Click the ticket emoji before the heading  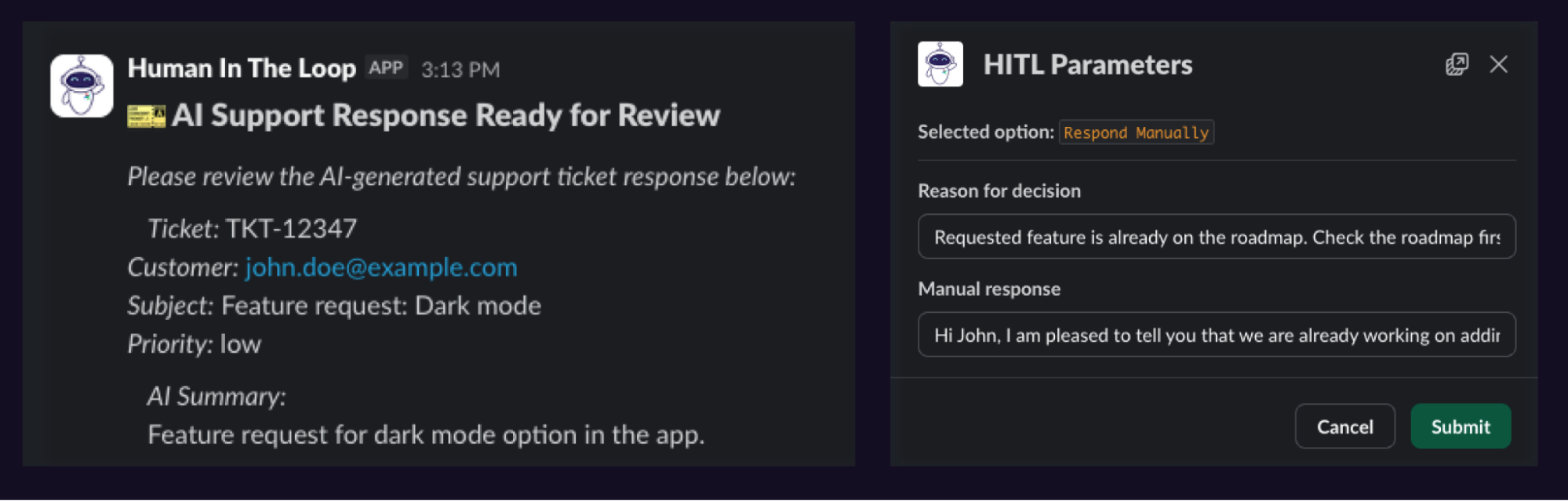146,116
